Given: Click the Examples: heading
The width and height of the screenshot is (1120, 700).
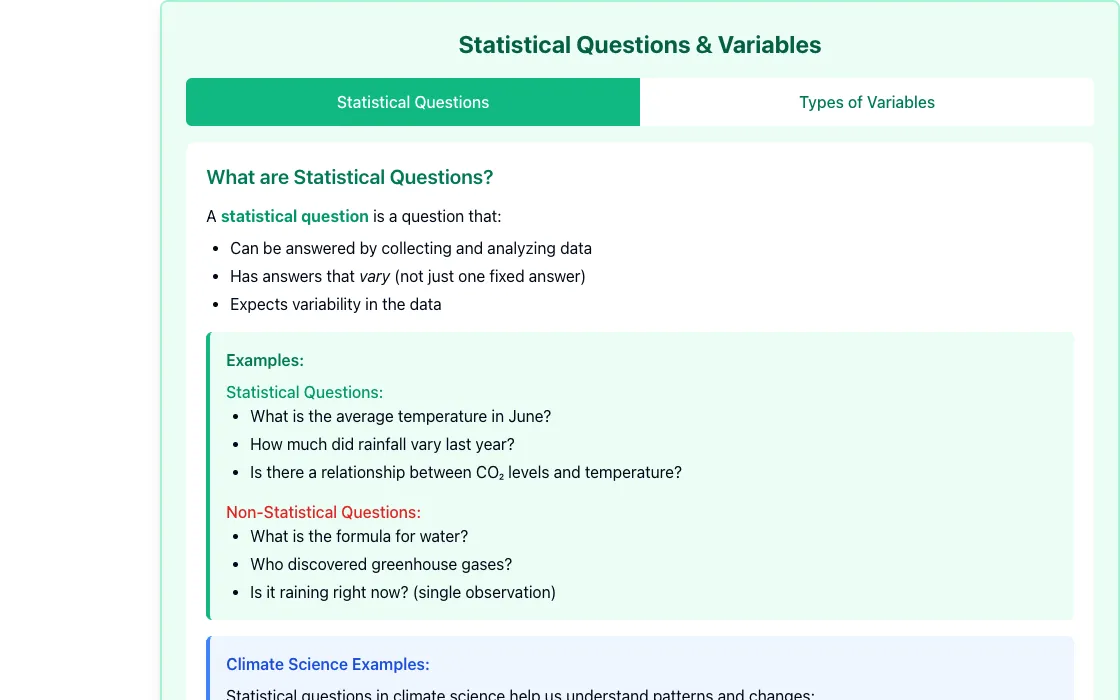Looking at the screenshot, I should point(265,360).
